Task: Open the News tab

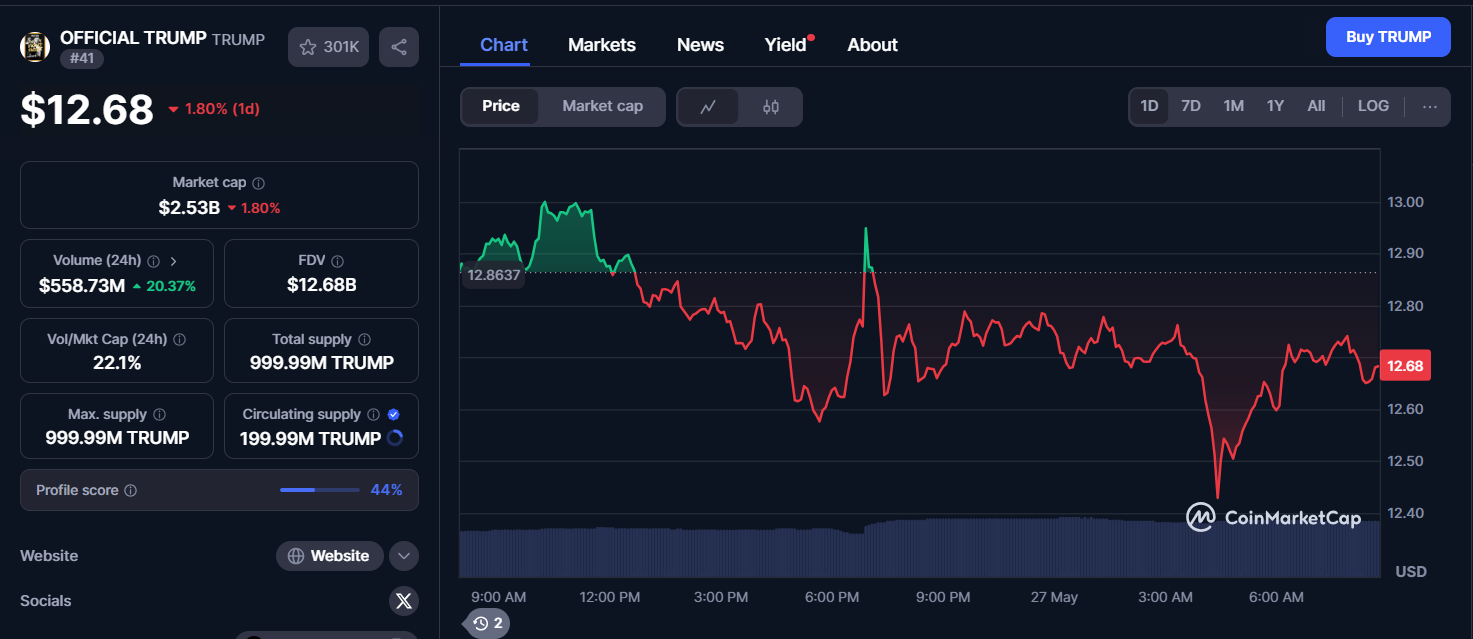Action: point(700,45)
